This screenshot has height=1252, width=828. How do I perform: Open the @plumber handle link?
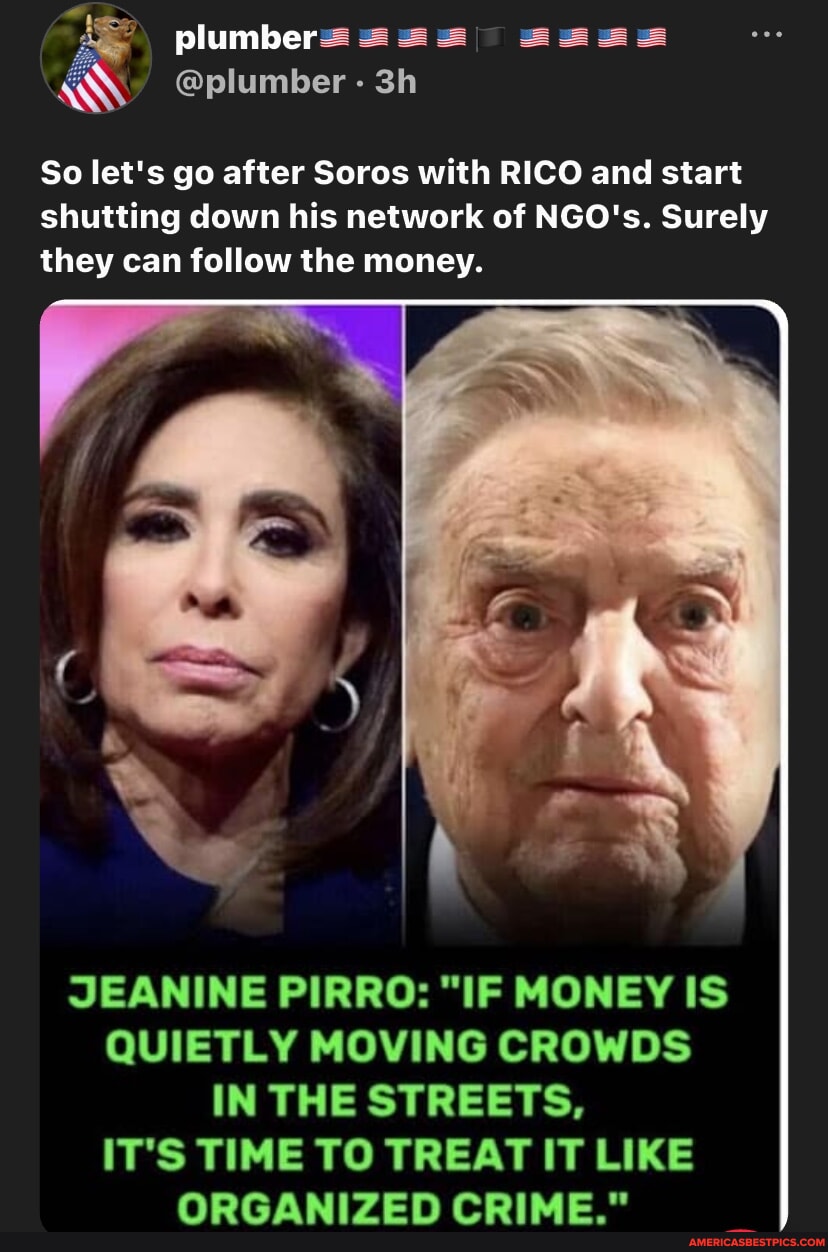point(260,81)
